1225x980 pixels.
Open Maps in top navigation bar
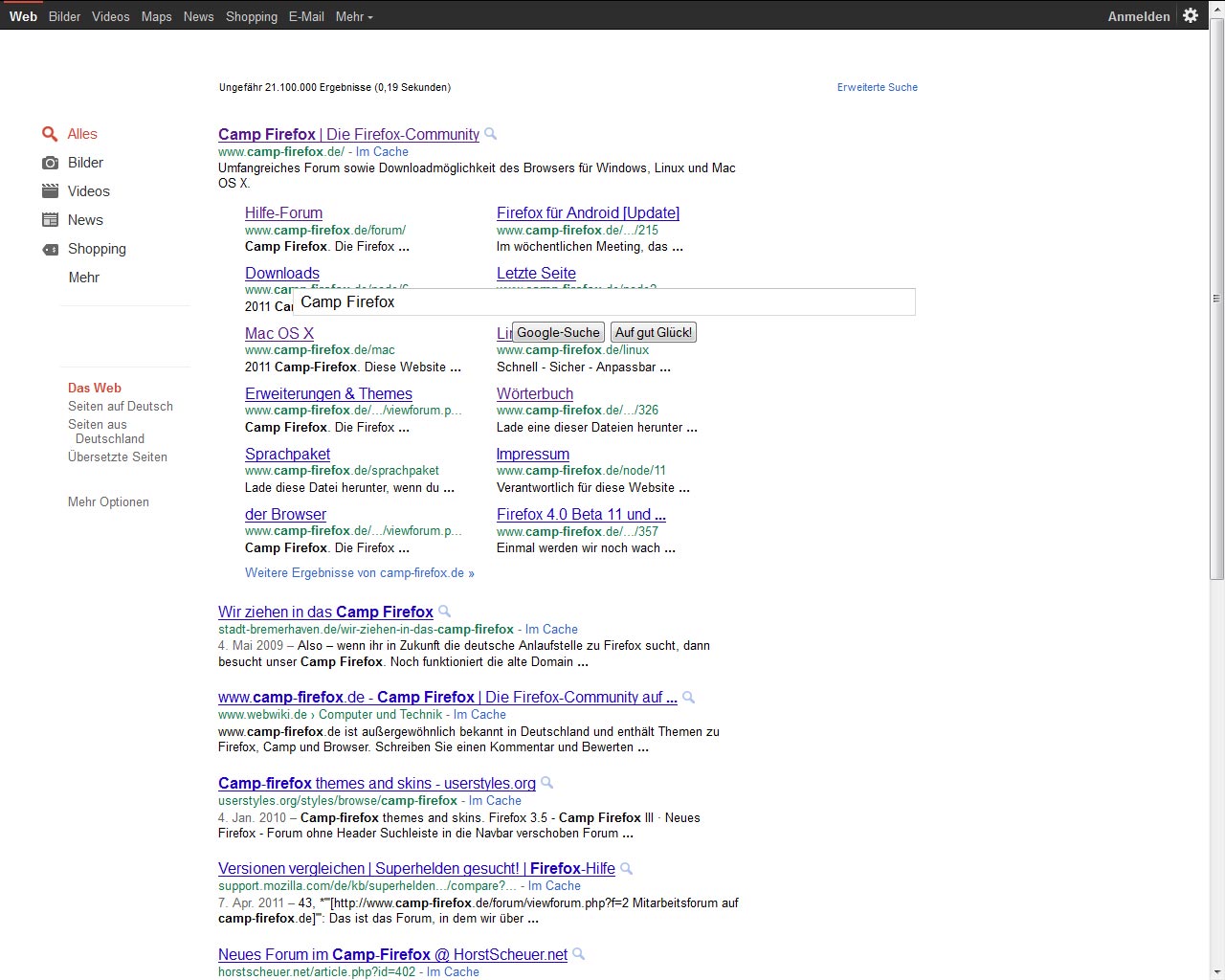[157, 16]
